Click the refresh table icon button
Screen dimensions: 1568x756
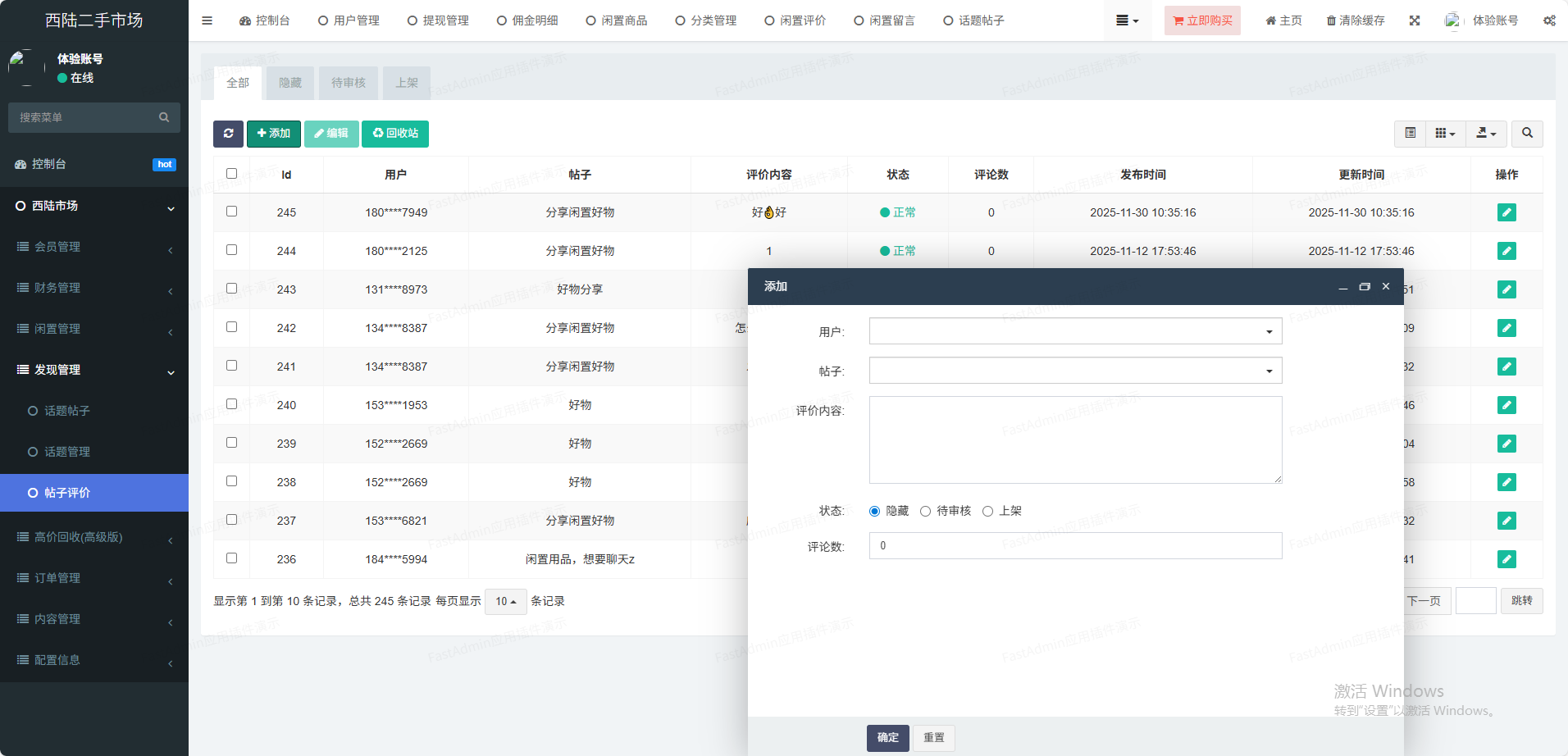pyautogui.click(x=228, y=134)
